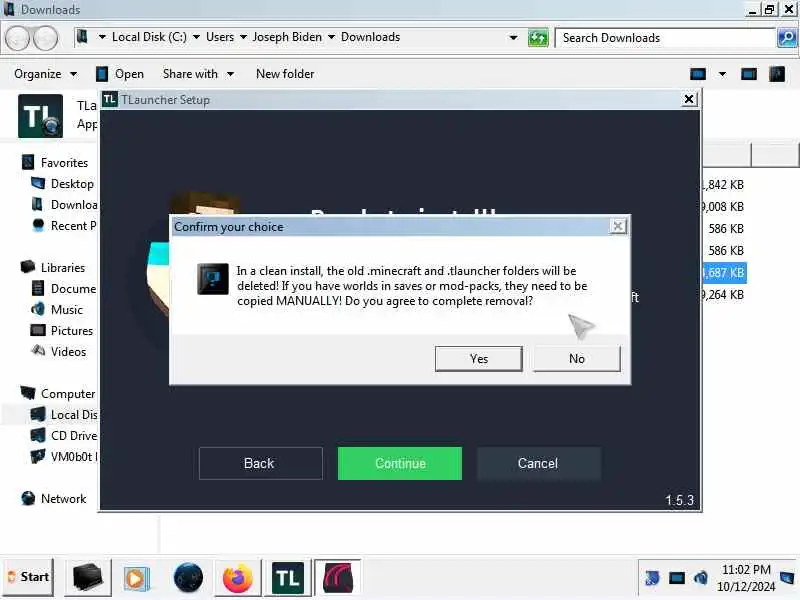
Task: Click the TLauncher file icon thumbnail
Action: click(40, 116)
